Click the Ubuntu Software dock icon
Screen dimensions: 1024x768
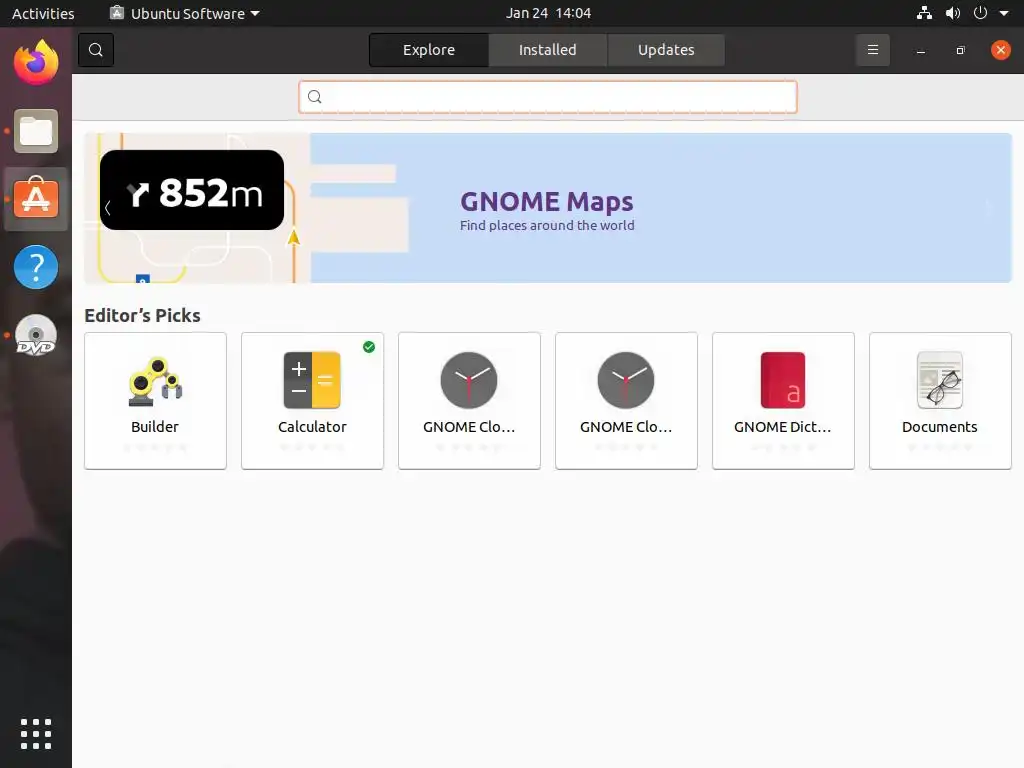pyautogui.click(x=36, y=199)
